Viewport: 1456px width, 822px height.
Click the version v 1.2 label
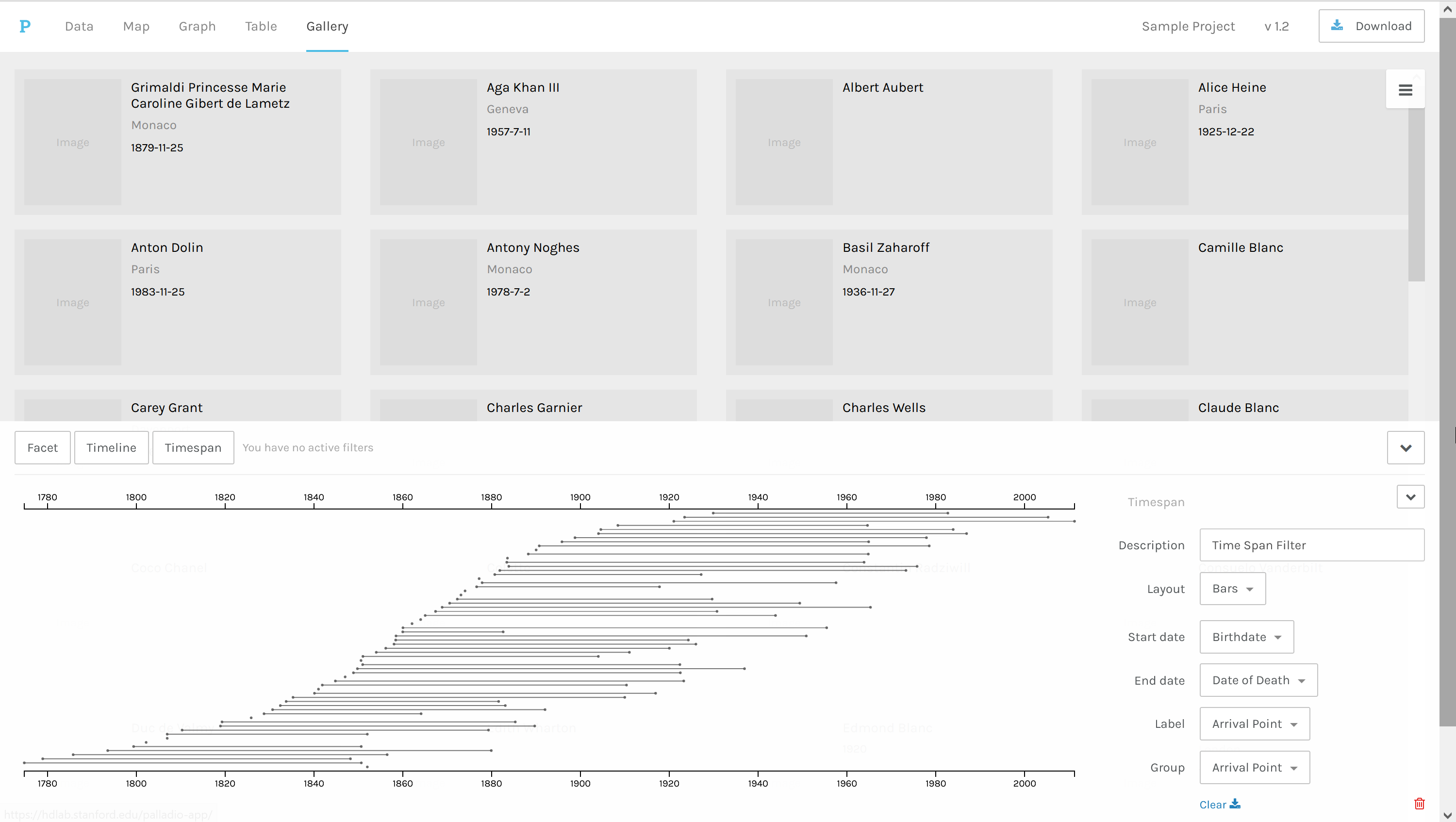[x=1276, y=26]
